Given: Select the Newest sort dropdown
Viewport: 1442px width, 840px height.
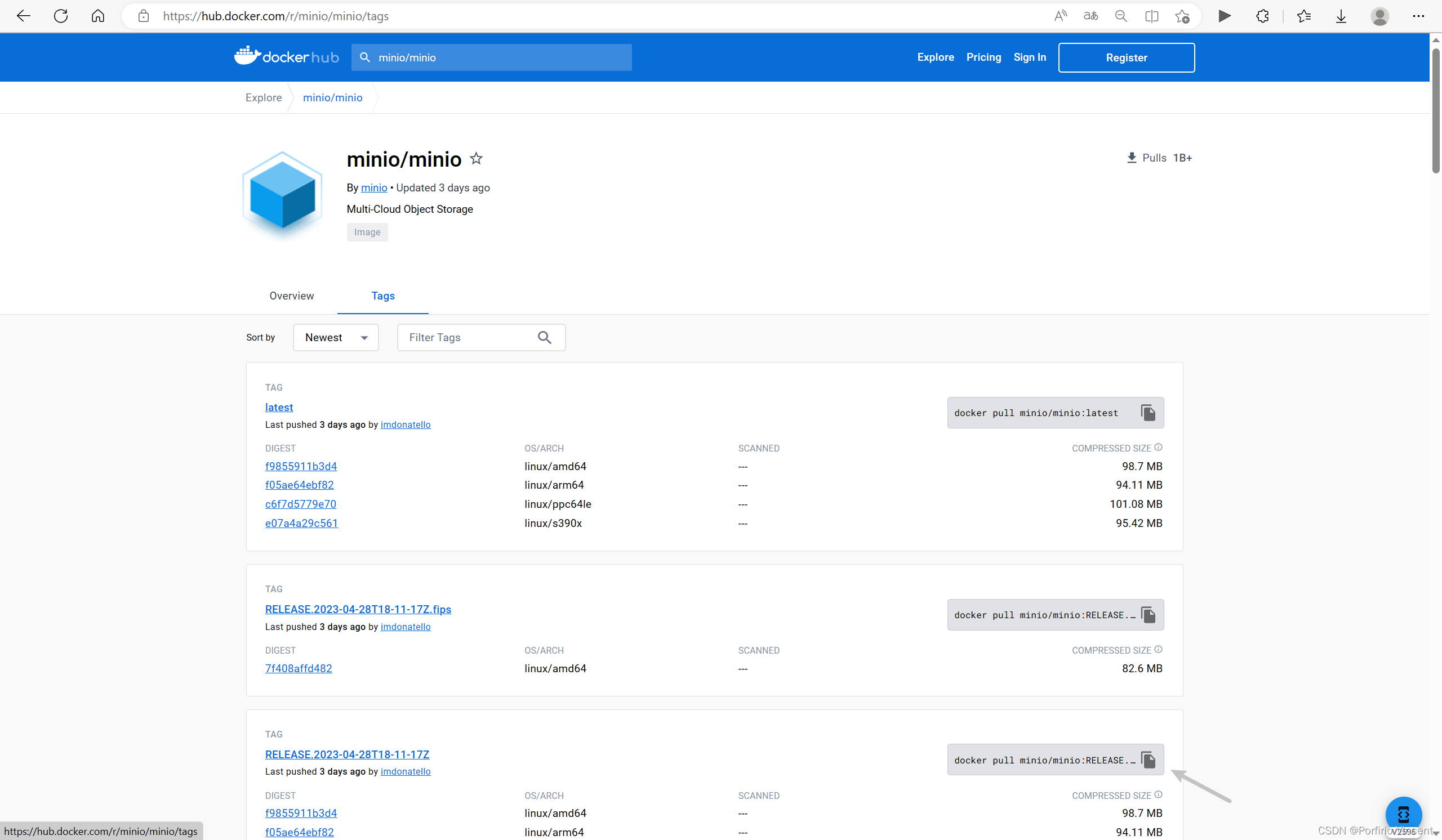Looking at the screenshot, I should tap(335, 337).
